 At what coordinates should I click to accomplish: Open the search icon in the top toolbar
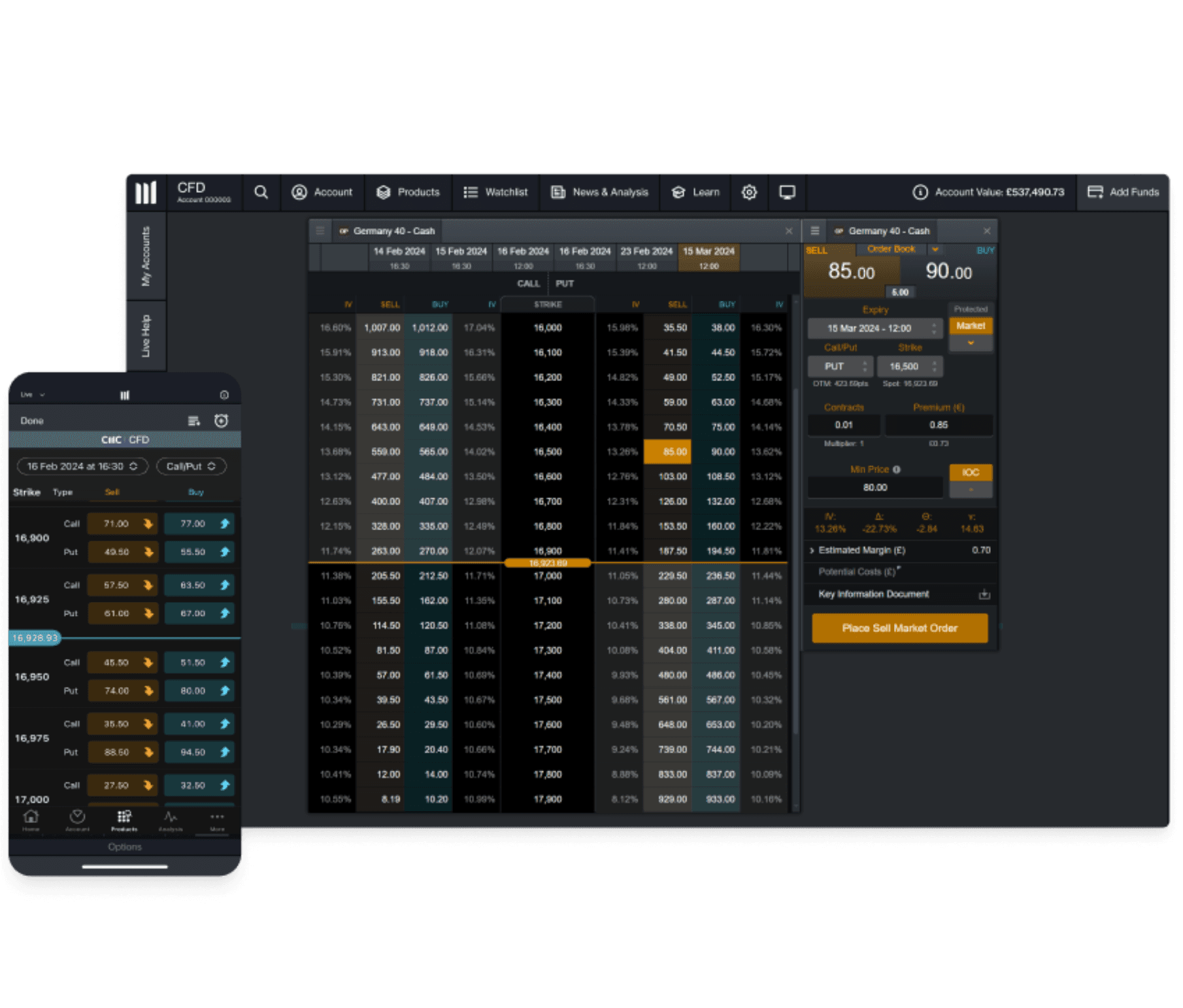[x=261, y=192]
